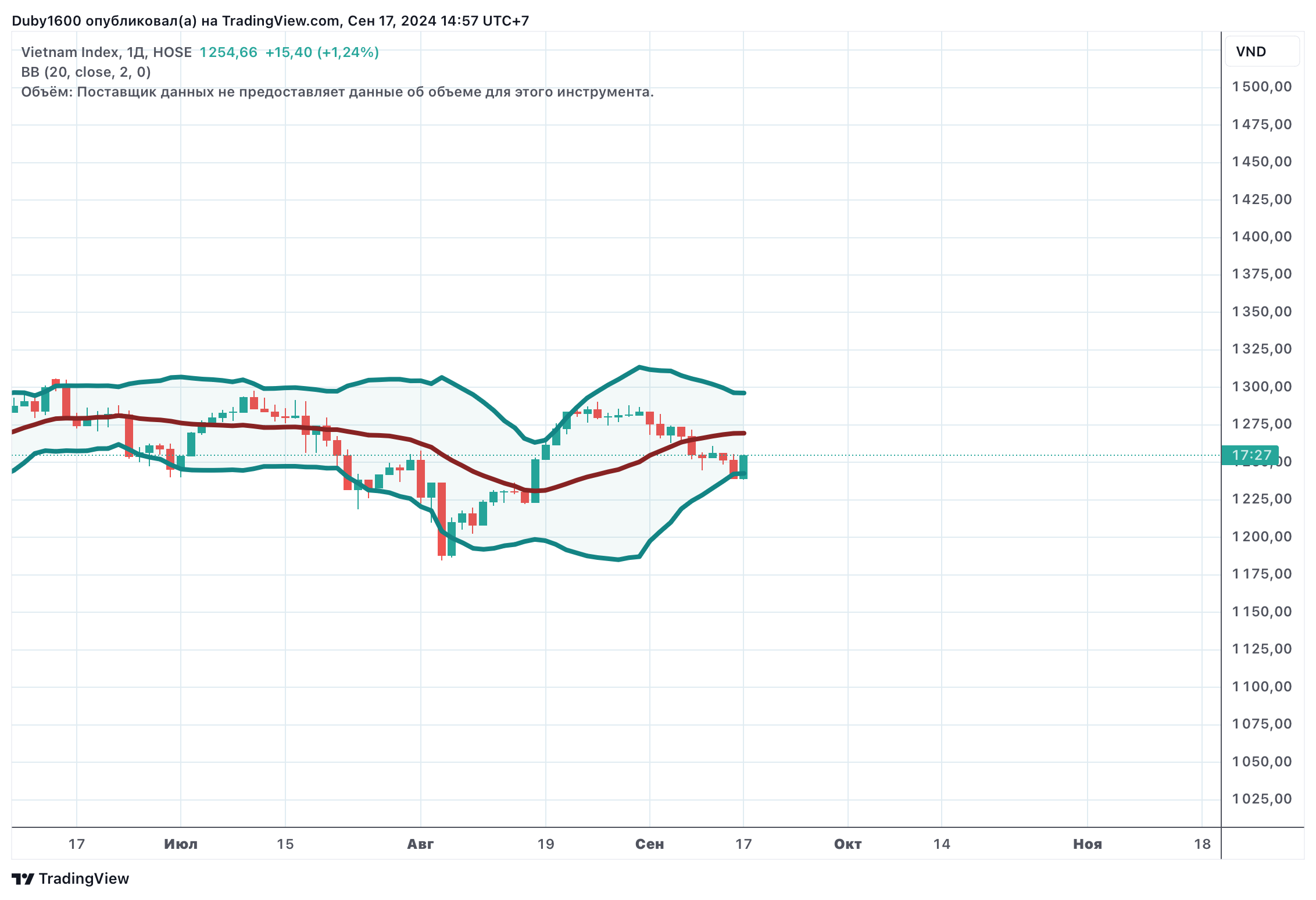Click the 19 date label on time axis
This screenshot has height=900, width=1316.
[545, 844]
